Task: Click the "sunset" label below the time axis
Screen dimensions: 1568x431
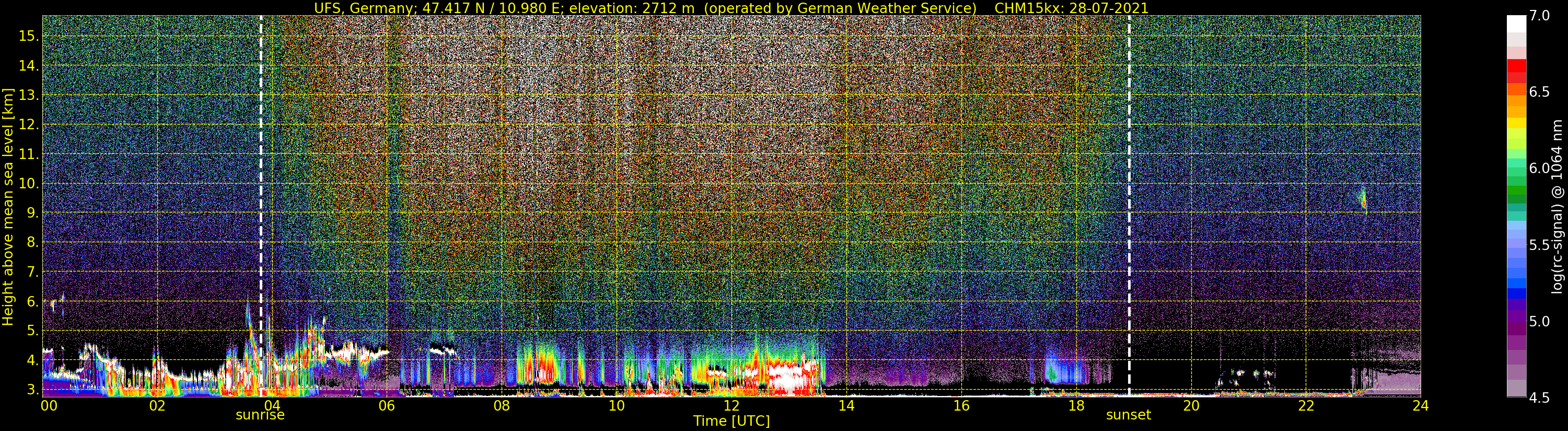Action: click(1129, 415)
